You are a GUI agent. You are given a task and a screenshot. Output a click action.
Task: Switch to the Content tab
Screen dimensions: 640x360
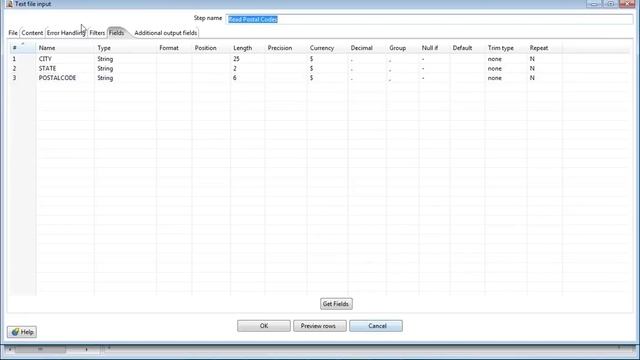pyautogui.click(x=32, y=33)
